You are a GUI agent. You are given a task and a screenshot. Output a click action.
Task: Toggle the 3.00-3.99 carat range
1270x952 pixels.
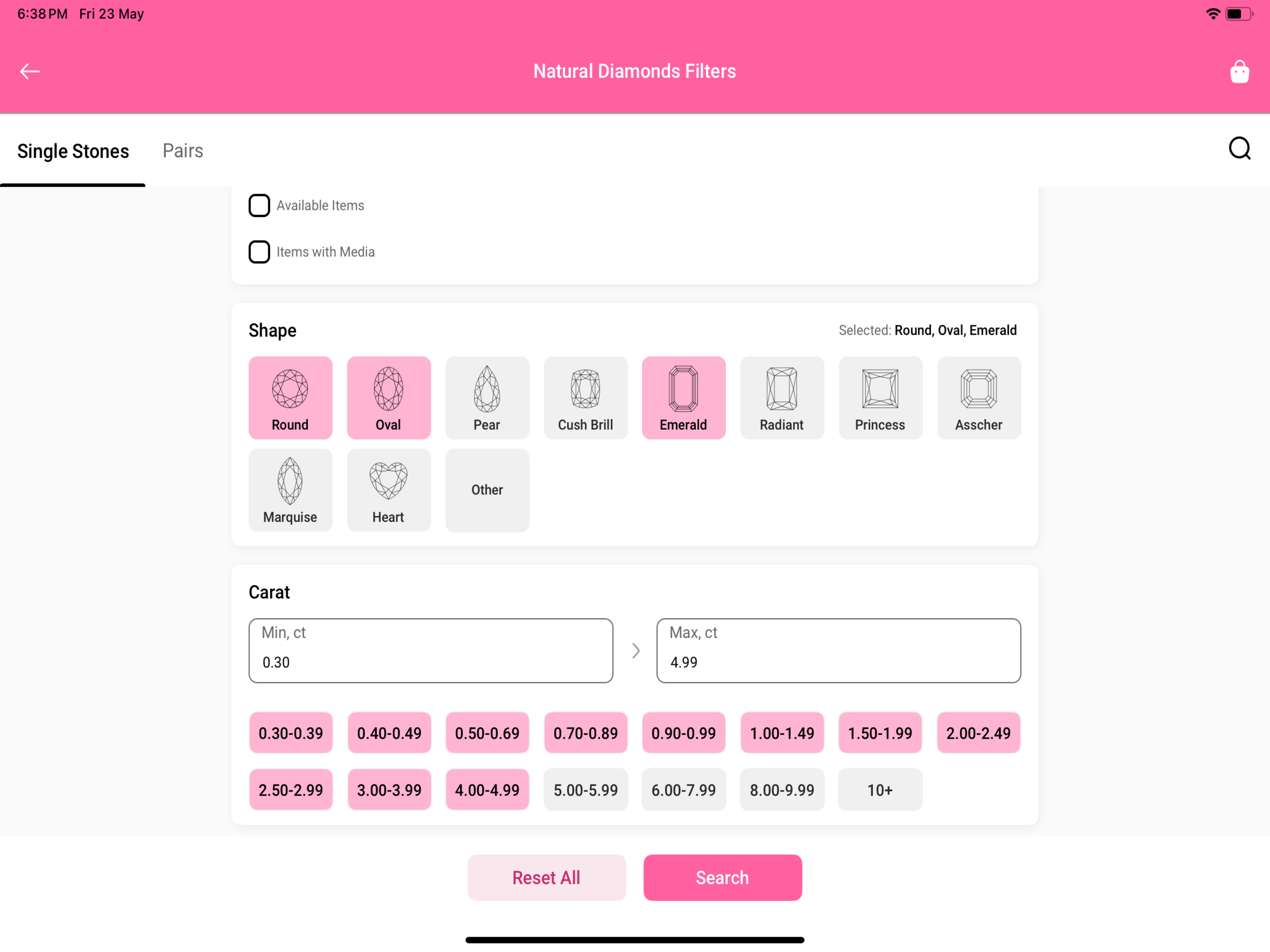coord(389,789)
